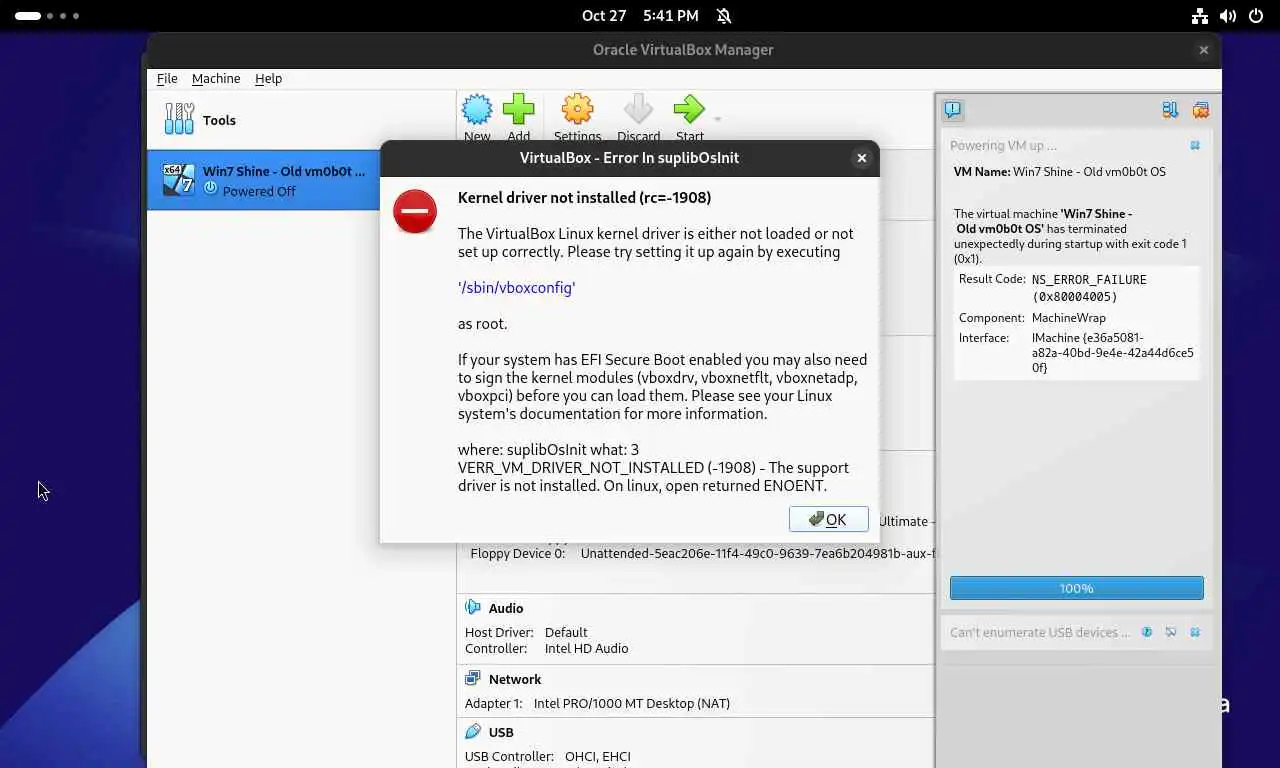Click delete finished notifications icon
The image size is (1280, 768).
coord(1201,110)
